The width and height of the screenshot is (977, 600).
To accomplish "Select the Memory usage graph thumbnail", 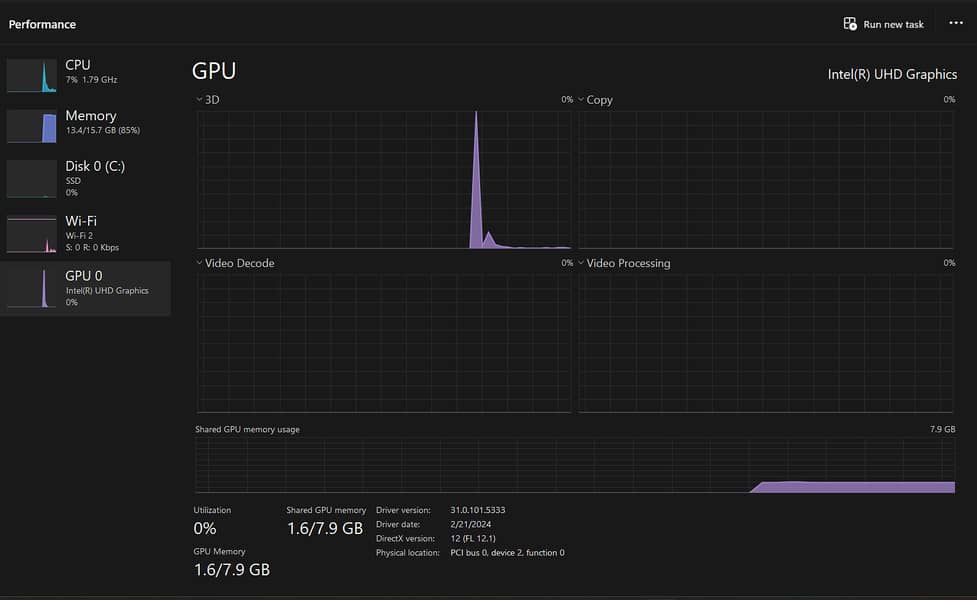I will pyautogui.click(x=32, y=127).
